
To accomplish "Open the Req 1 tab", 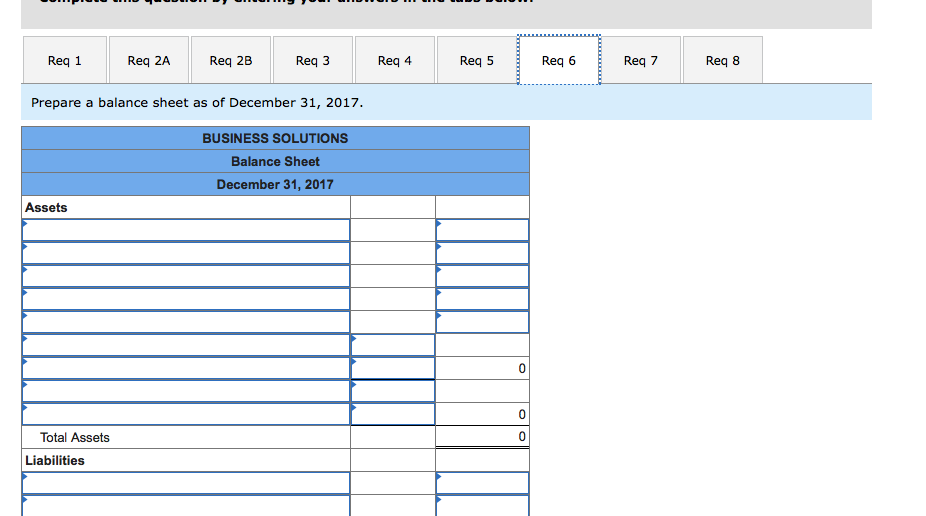I will [x=65, y=60].
